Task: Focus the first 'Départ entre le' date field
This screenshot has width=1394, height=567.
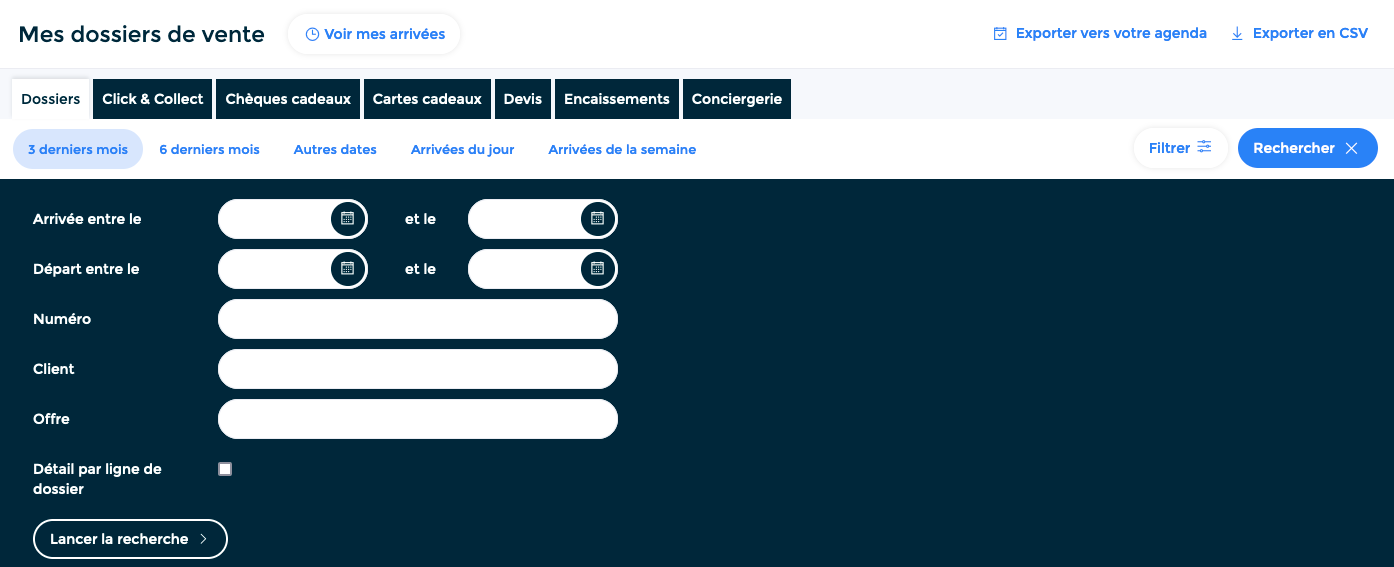Action: 275,268
